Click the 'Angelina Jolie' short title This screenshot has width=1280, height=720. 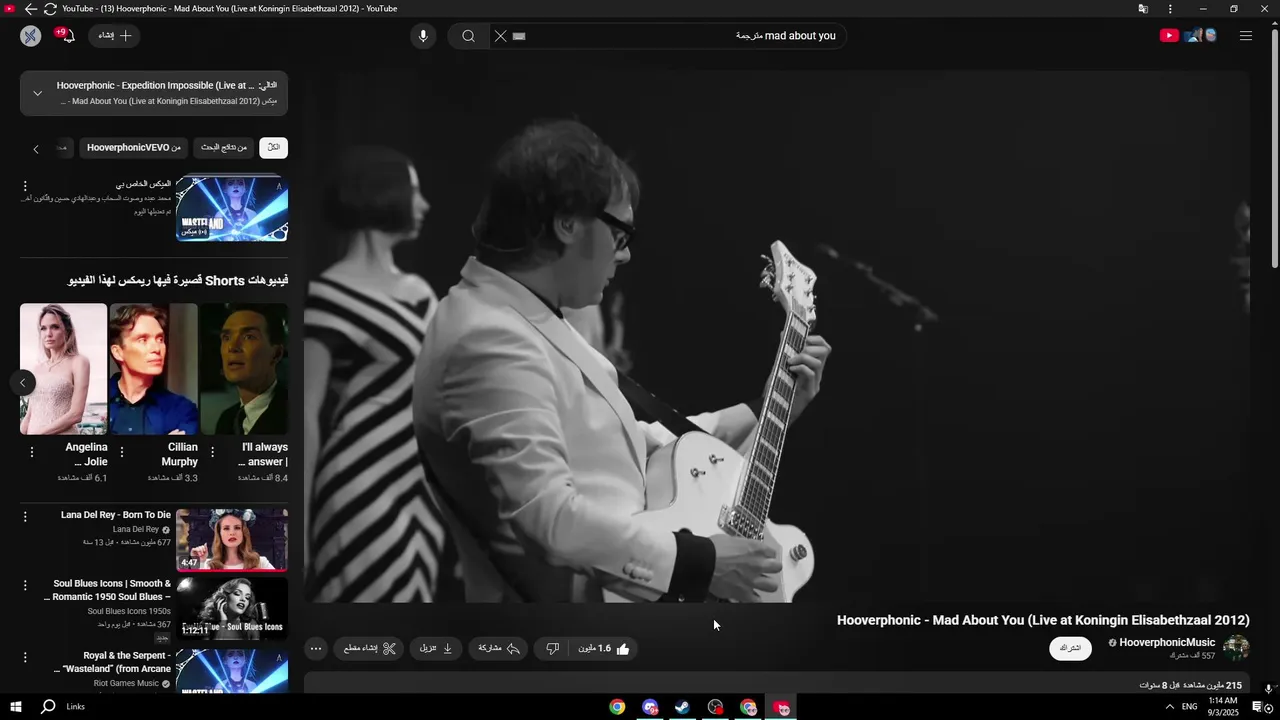[x=86, y=454]
